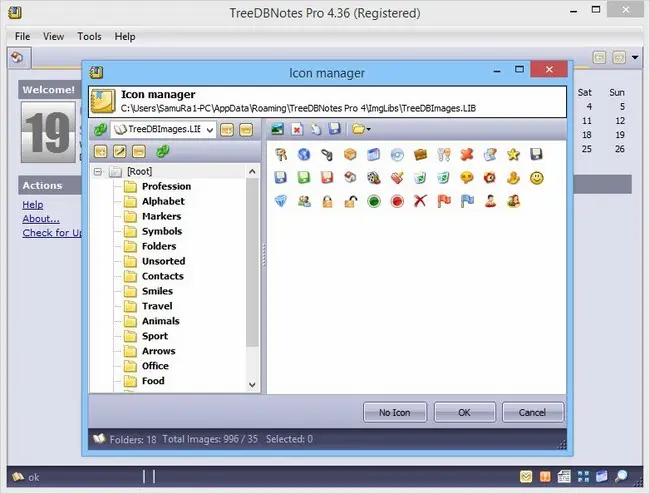Select the yellow rubber duck icon

pyautogui.click(x=513, y=178)
